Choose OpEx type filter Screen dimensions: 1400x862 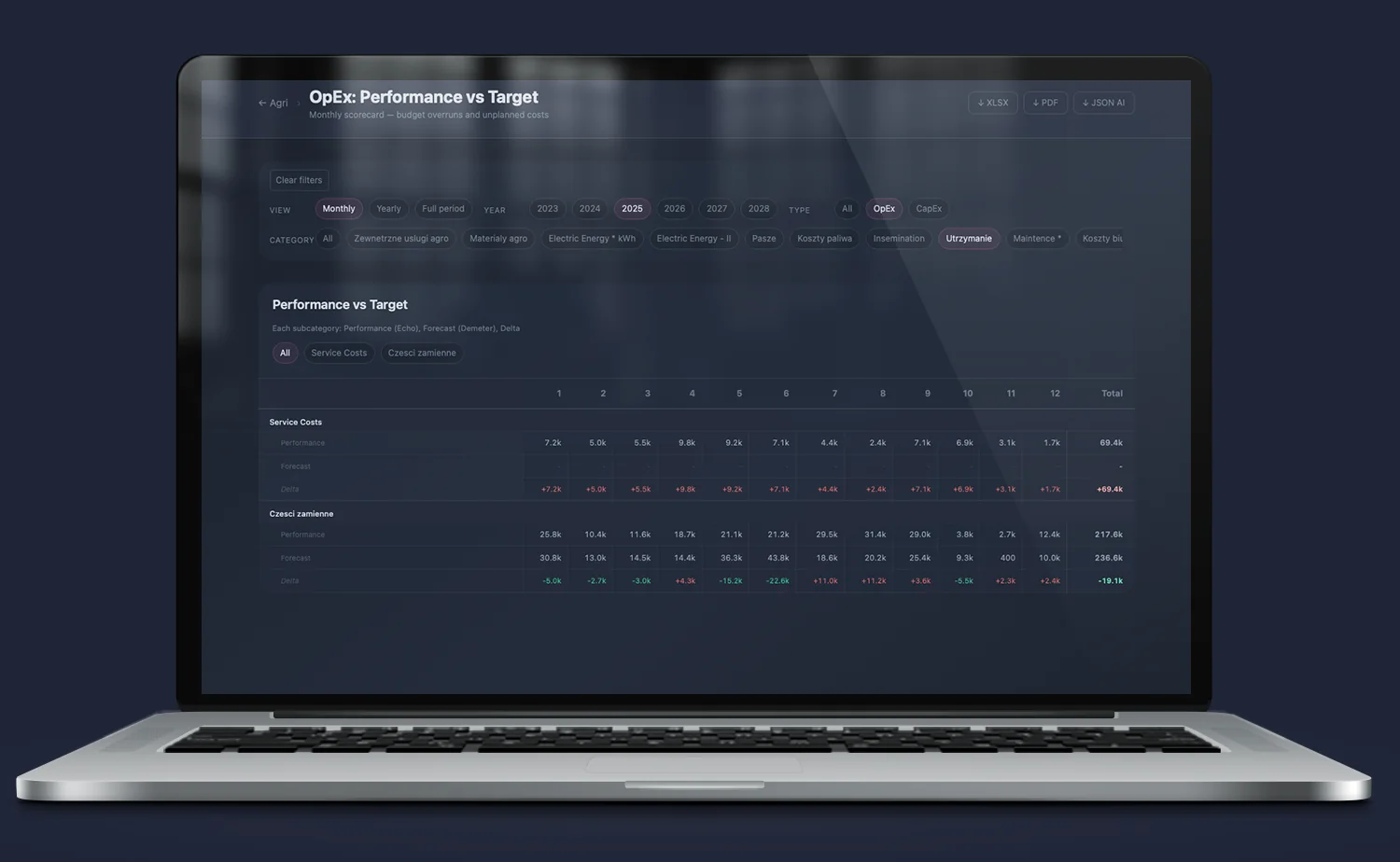pyautogui.click(x=884, y=209)
